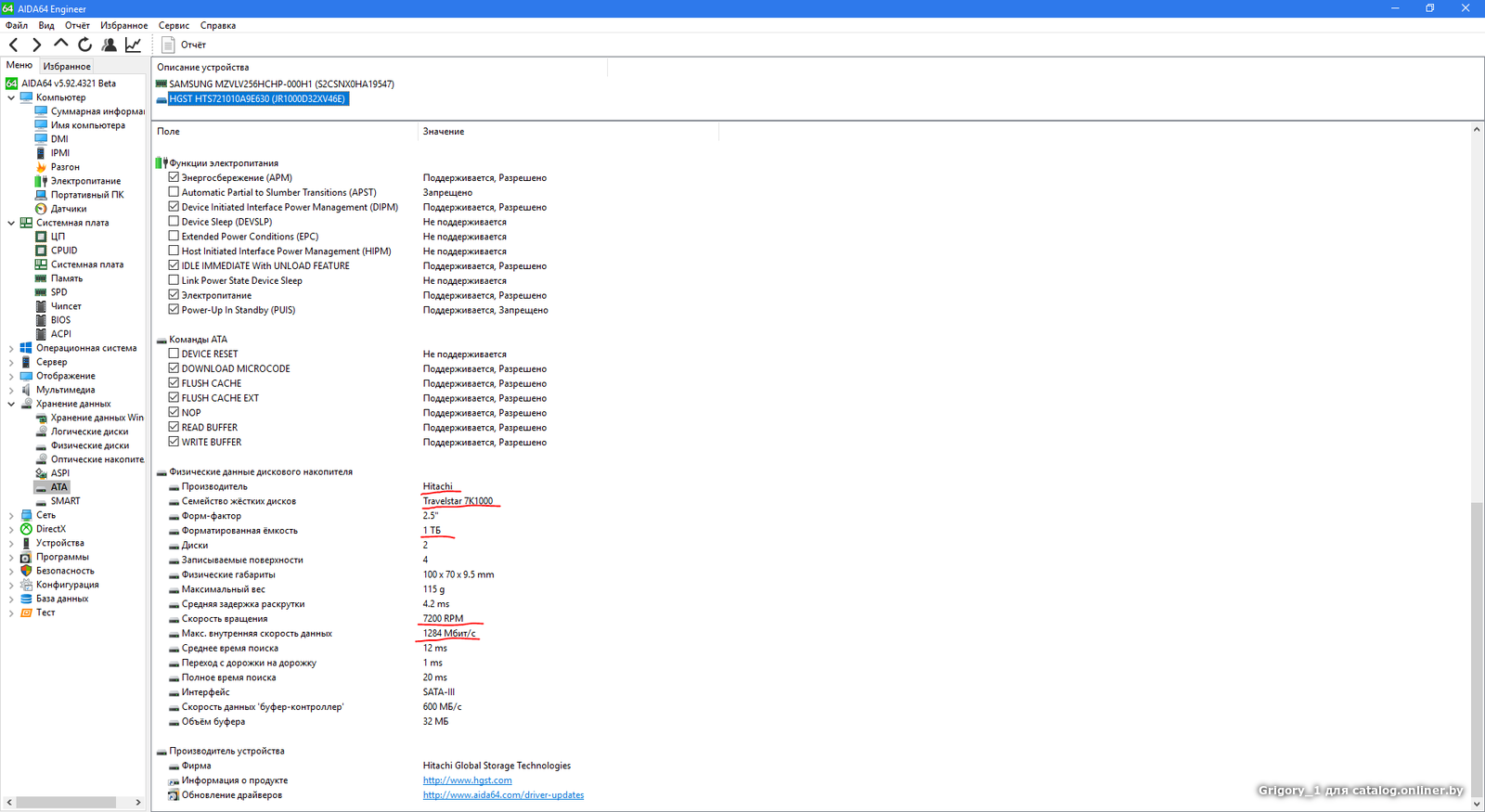The width and height of the screenshot is (1485, 812).
Task: Click the Back navigation arrow
Action: tap(14, 45)
